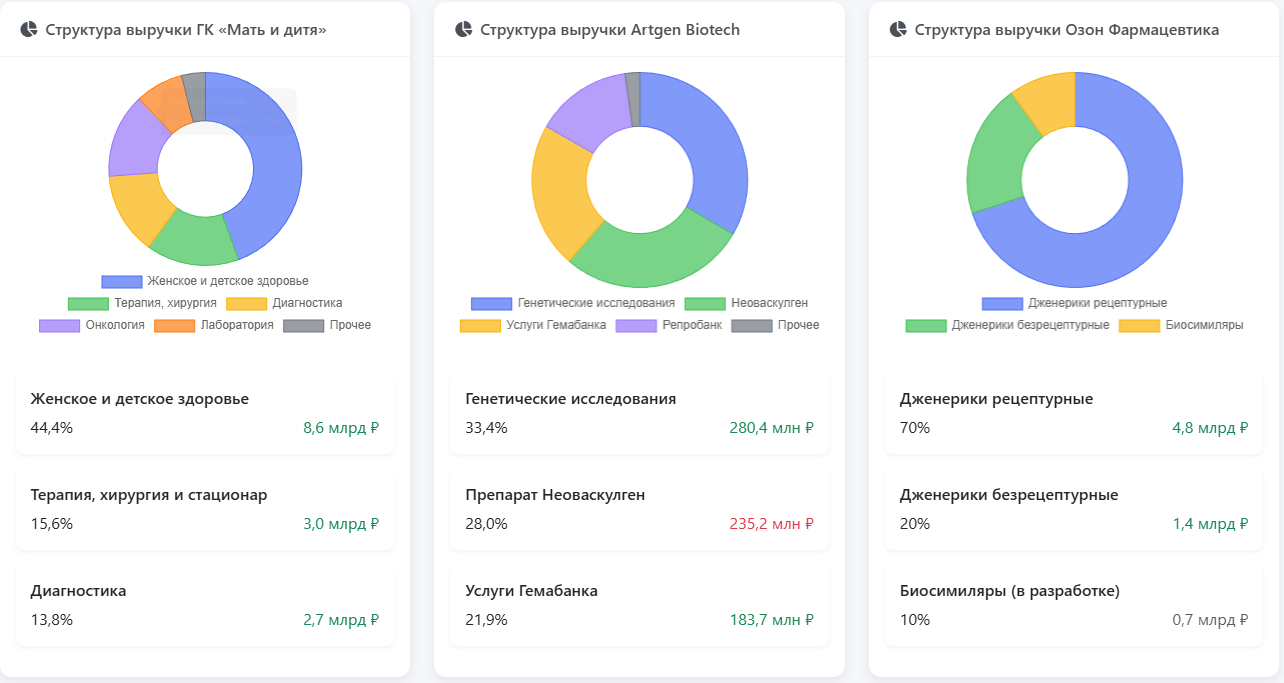This screenshot has width=1284, height=683.
Task: Toggle yellow «Услуги Гемабанка» legend swatch
Action: [480, 325]
